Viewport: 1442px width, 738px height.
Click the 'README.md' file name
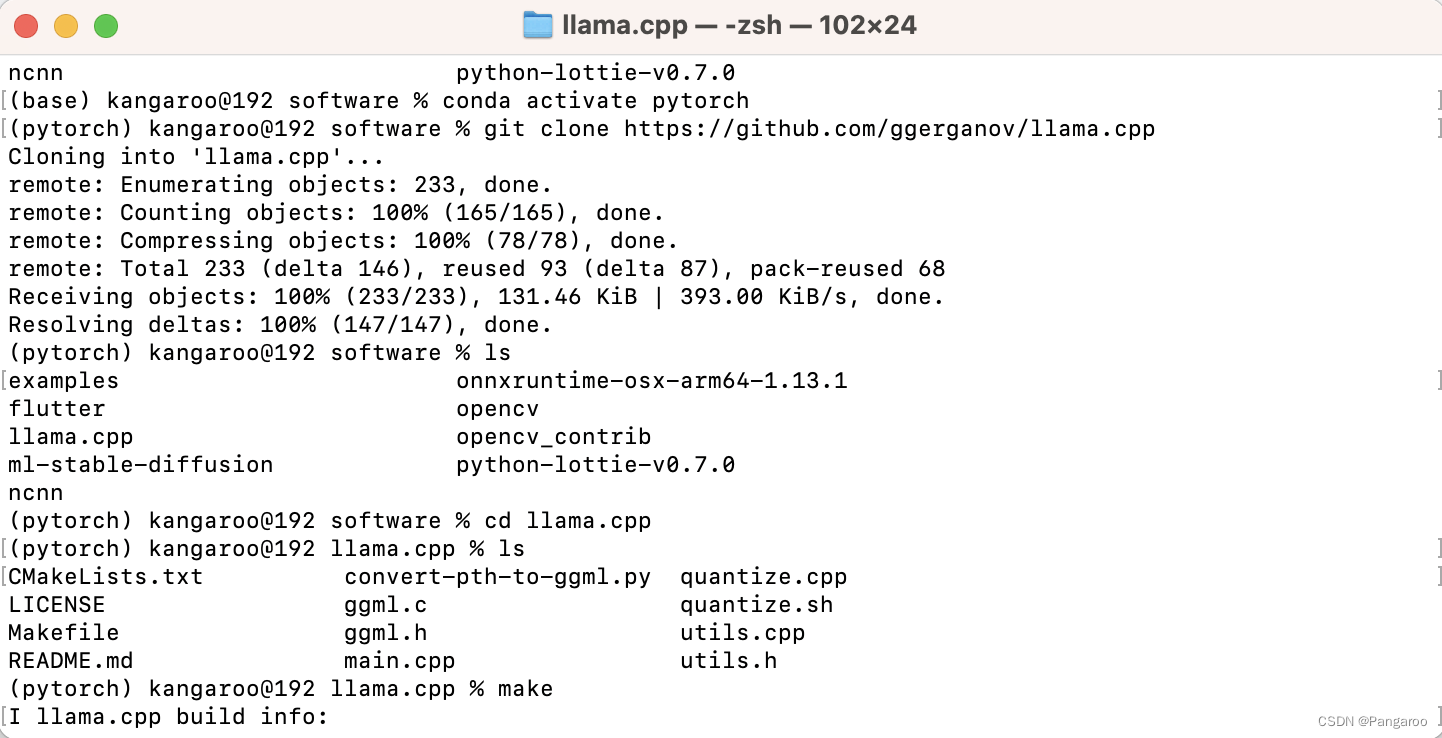(x=71, y=661)
